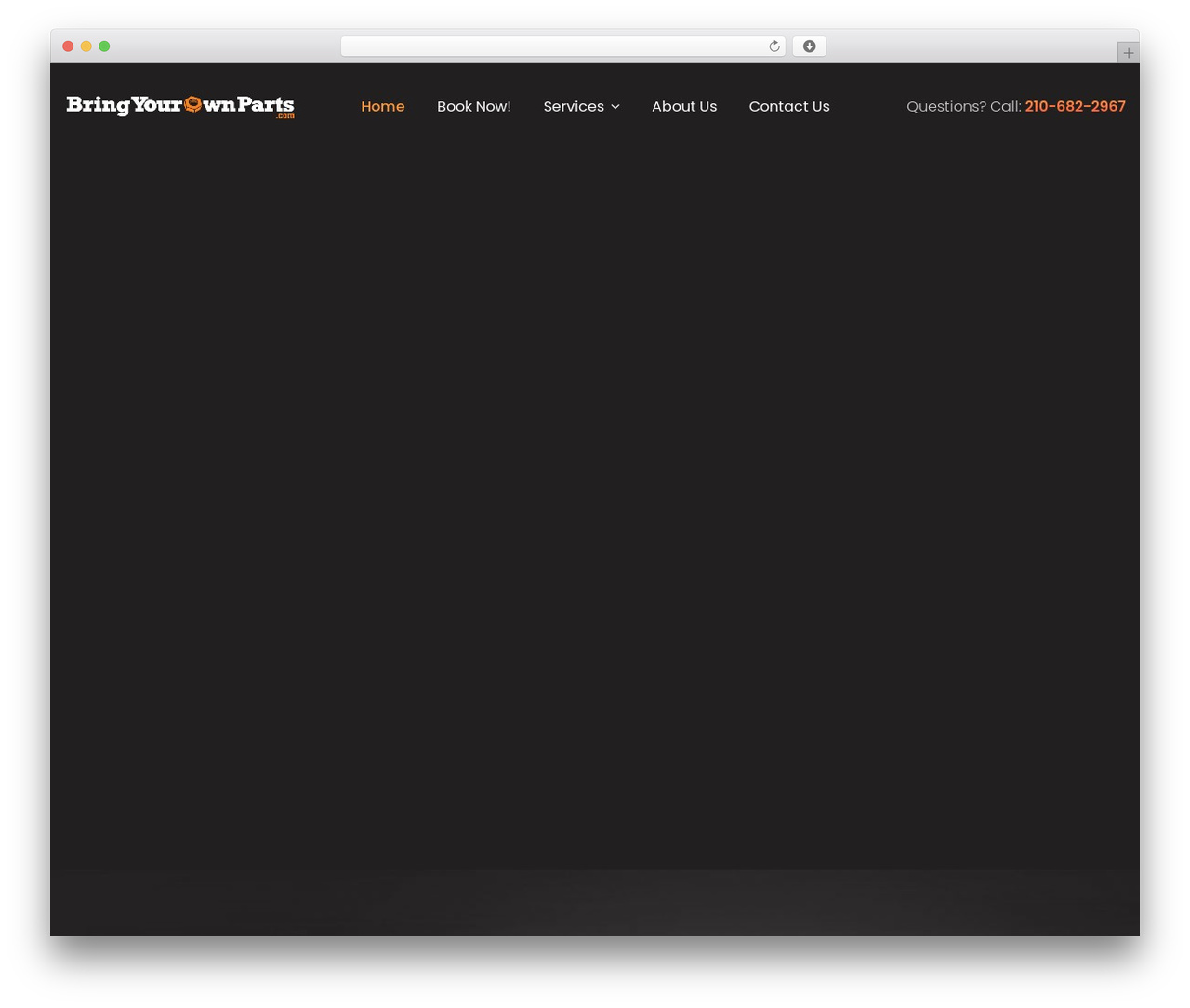Reload the page with the refresh icon
Image resolution: width=1190 pixels, height=1008 pixels.
tap(773, 46)
